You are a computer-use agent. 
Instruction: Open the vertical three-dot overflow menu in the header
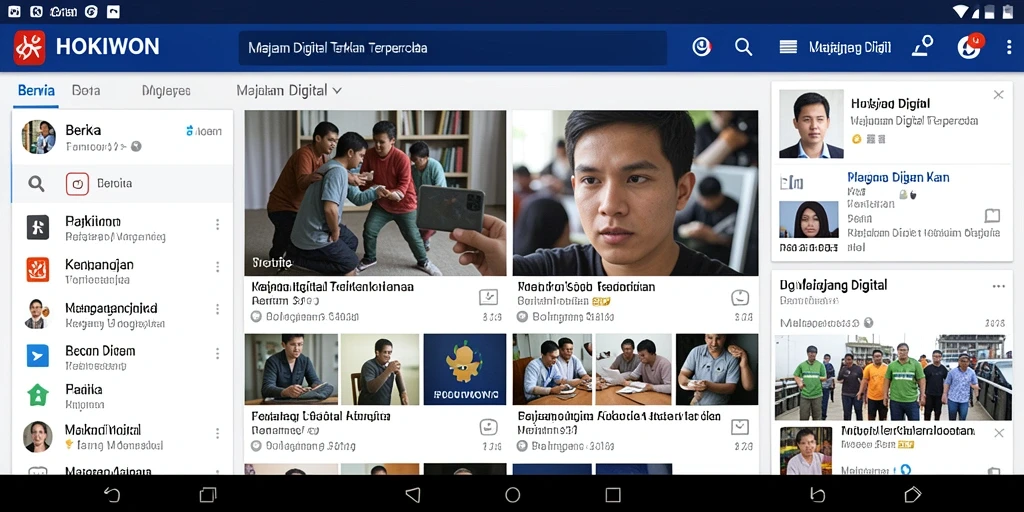[x=1009, y=47]
